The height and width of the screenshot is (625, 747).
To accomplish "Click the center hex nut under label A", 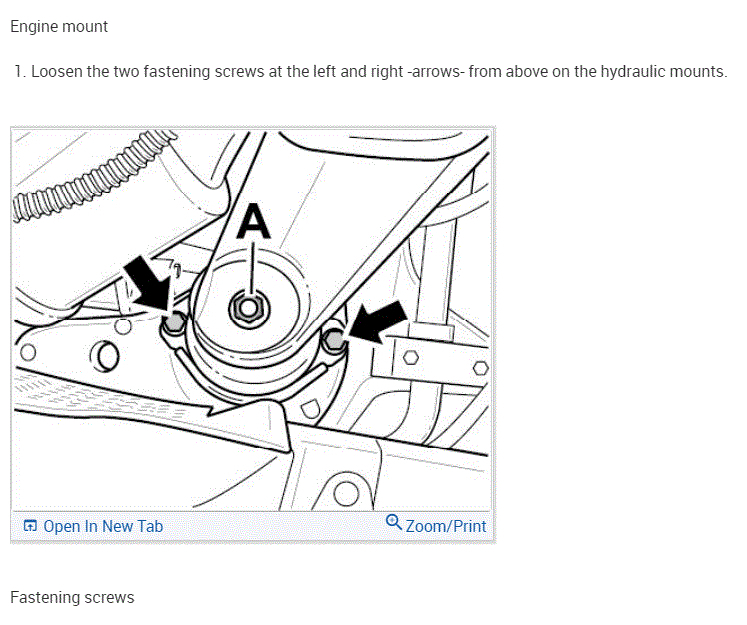I will click(x=248, y=308).
